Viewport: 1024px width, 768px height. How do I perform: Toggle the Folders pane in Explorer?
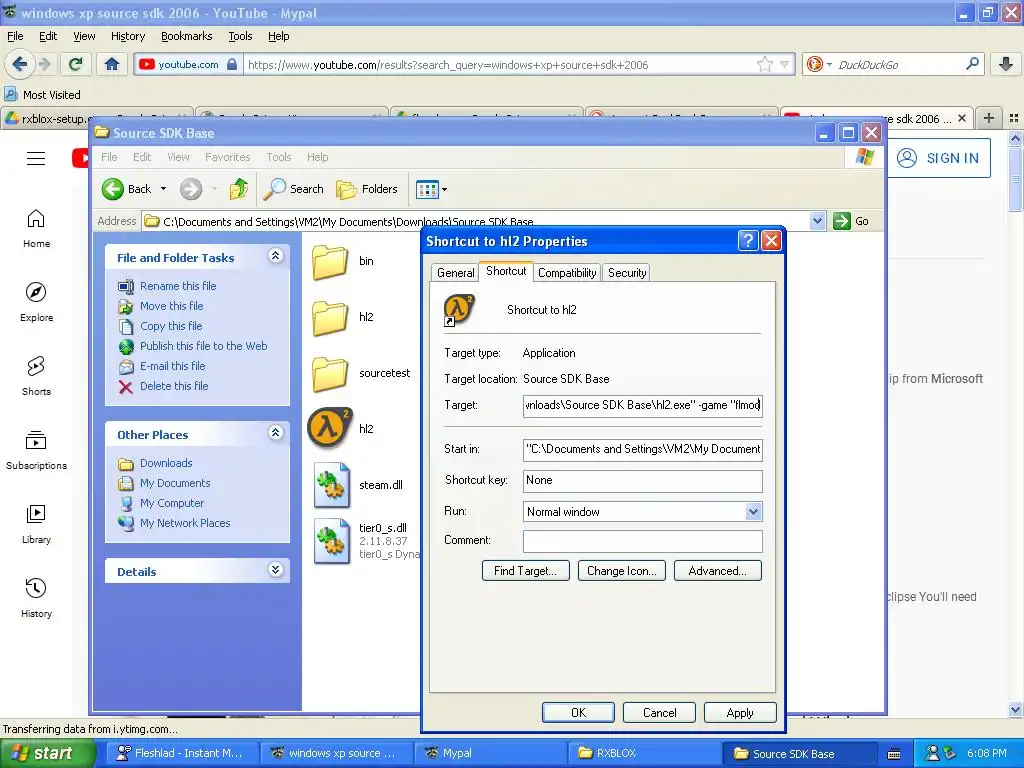[367, 189]
